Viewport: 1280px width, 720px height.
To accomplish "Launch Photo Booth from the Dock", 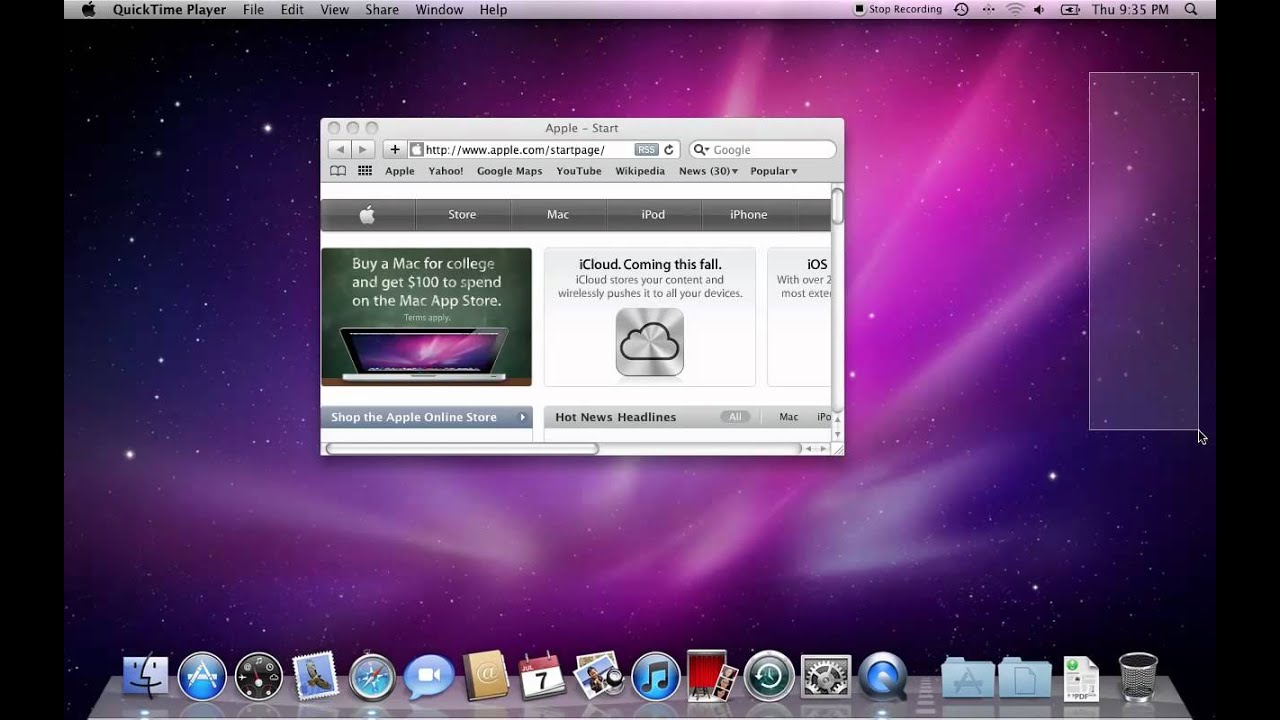I will pyautogui.click(x=712, y=677).
